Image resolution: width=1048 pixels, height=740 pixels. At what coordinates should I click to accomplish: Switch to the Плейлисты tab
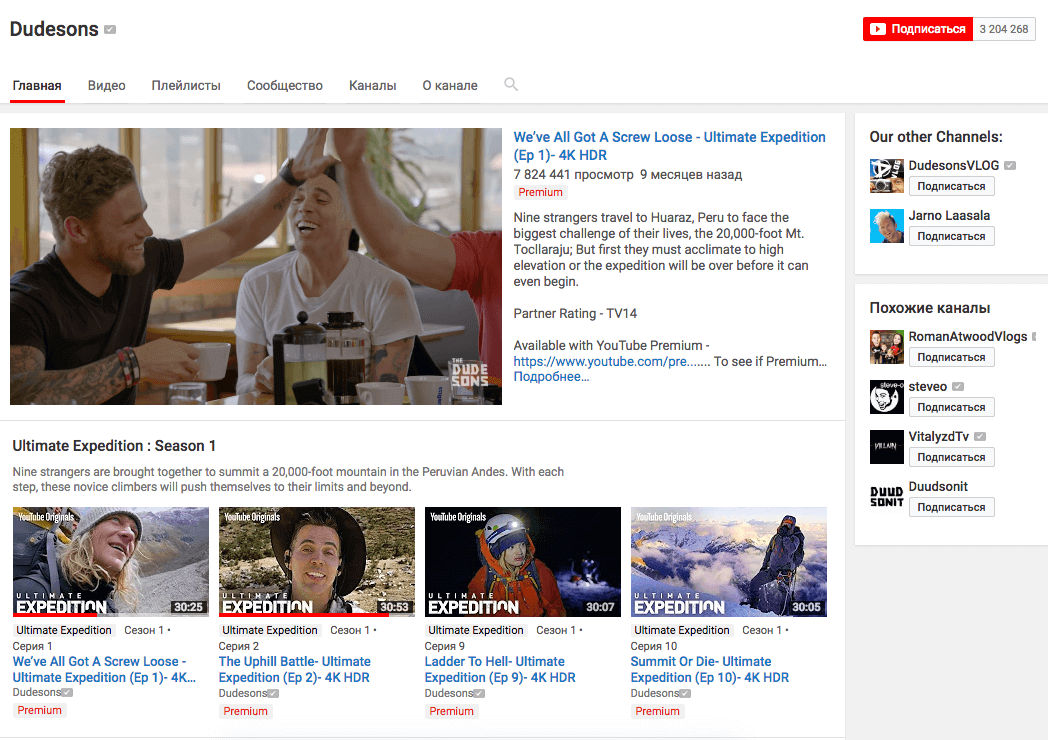pos(186,86)
